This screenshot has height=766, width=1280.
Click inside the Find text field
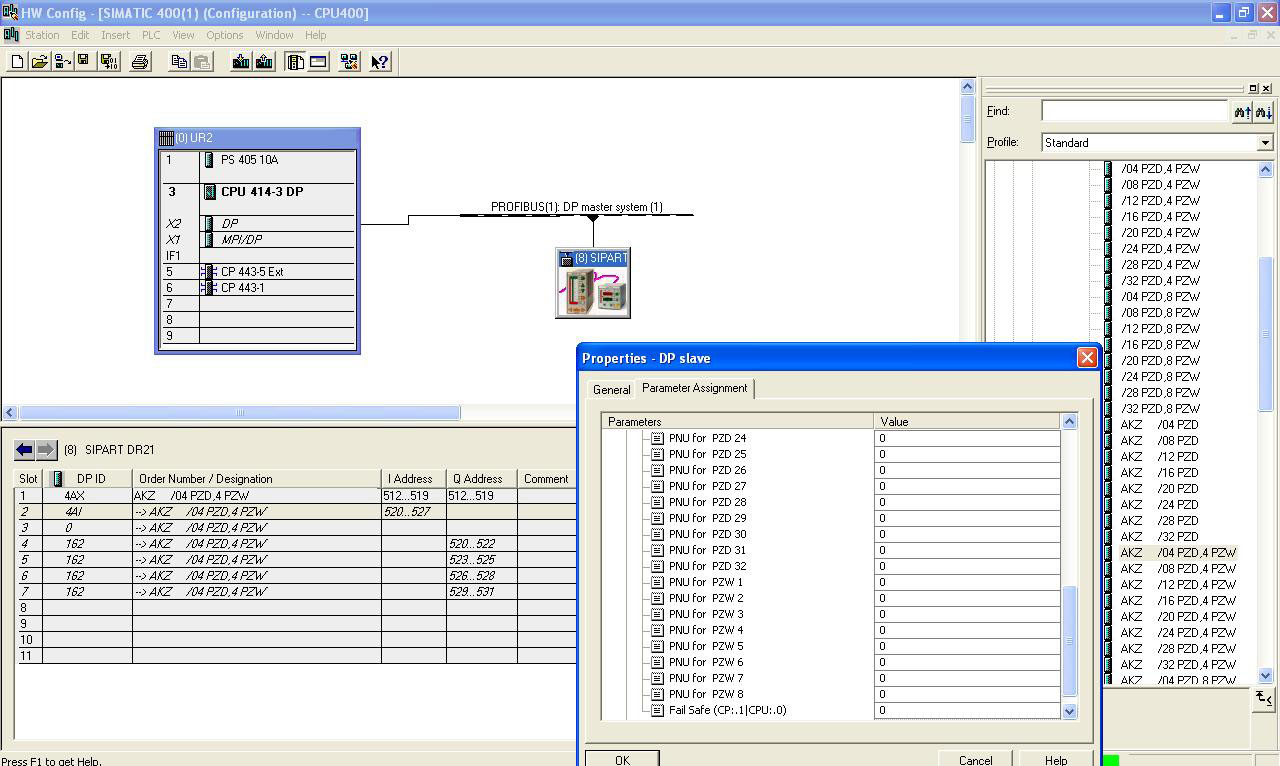[x=1134, y=111]
